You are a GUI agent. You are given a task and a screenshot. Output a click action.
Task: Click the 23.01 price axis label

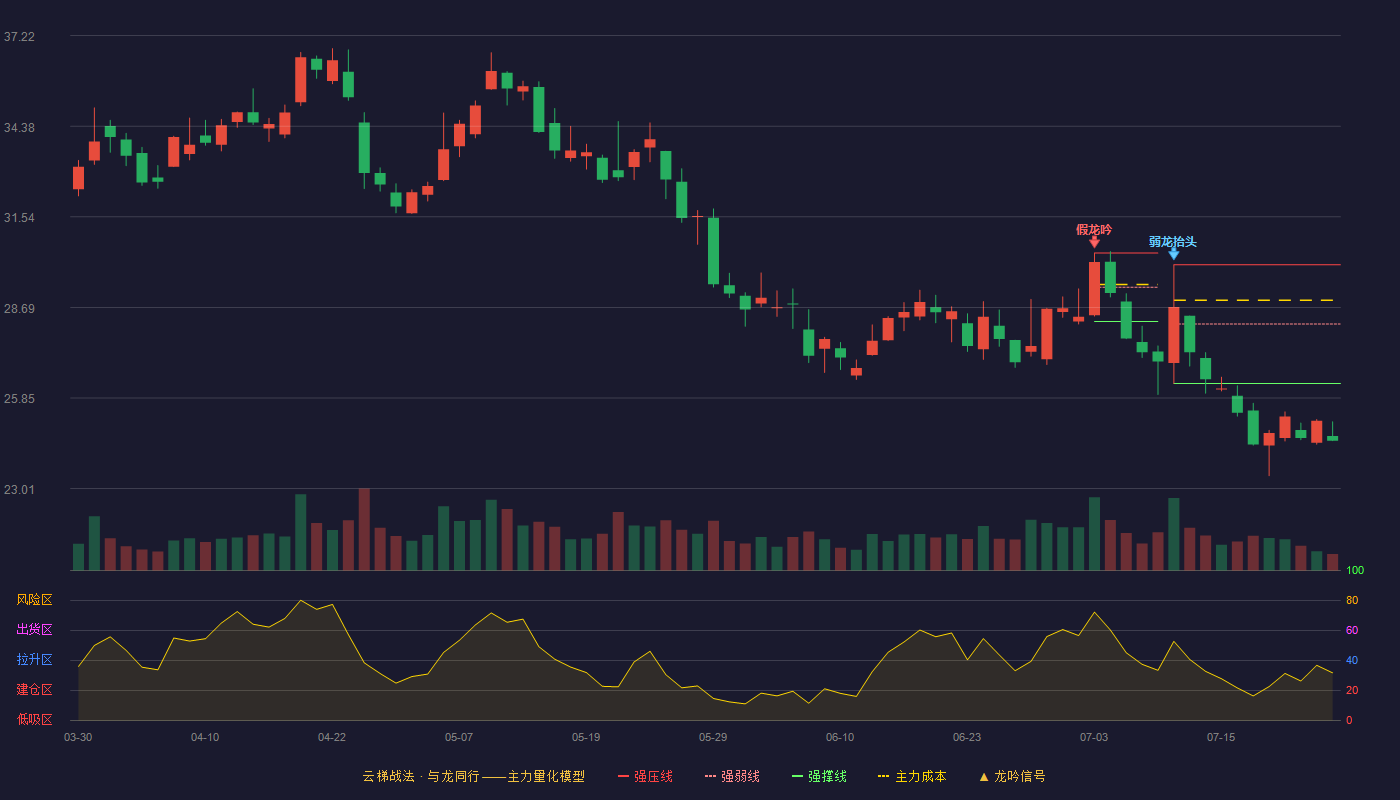coord(19,490)
